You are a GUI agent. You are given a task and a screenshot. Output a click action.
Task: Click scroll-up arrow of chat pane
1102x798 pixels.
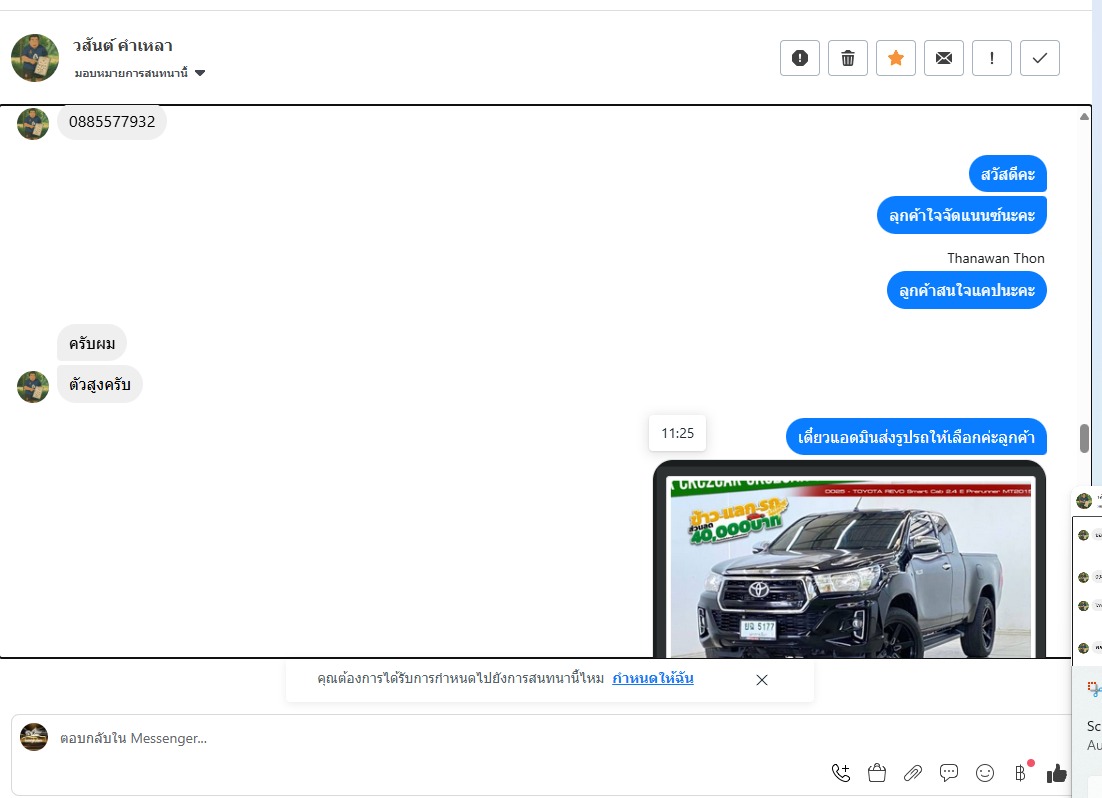tap(1084, 117)
